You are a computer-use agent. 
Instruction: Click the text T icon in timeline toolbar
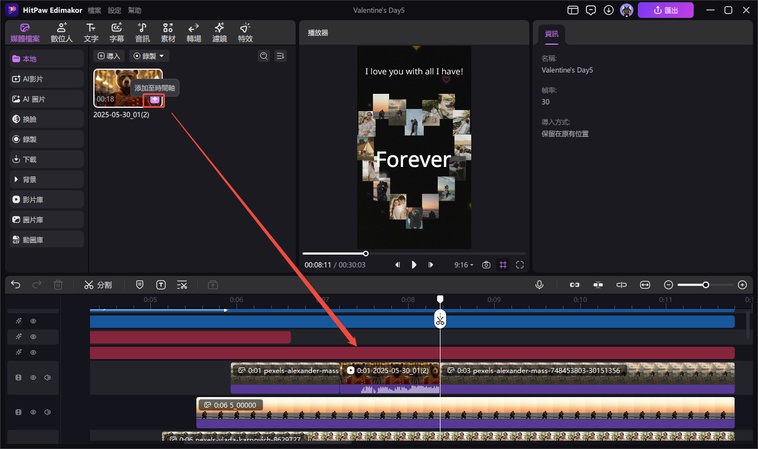tap(161, 285)
